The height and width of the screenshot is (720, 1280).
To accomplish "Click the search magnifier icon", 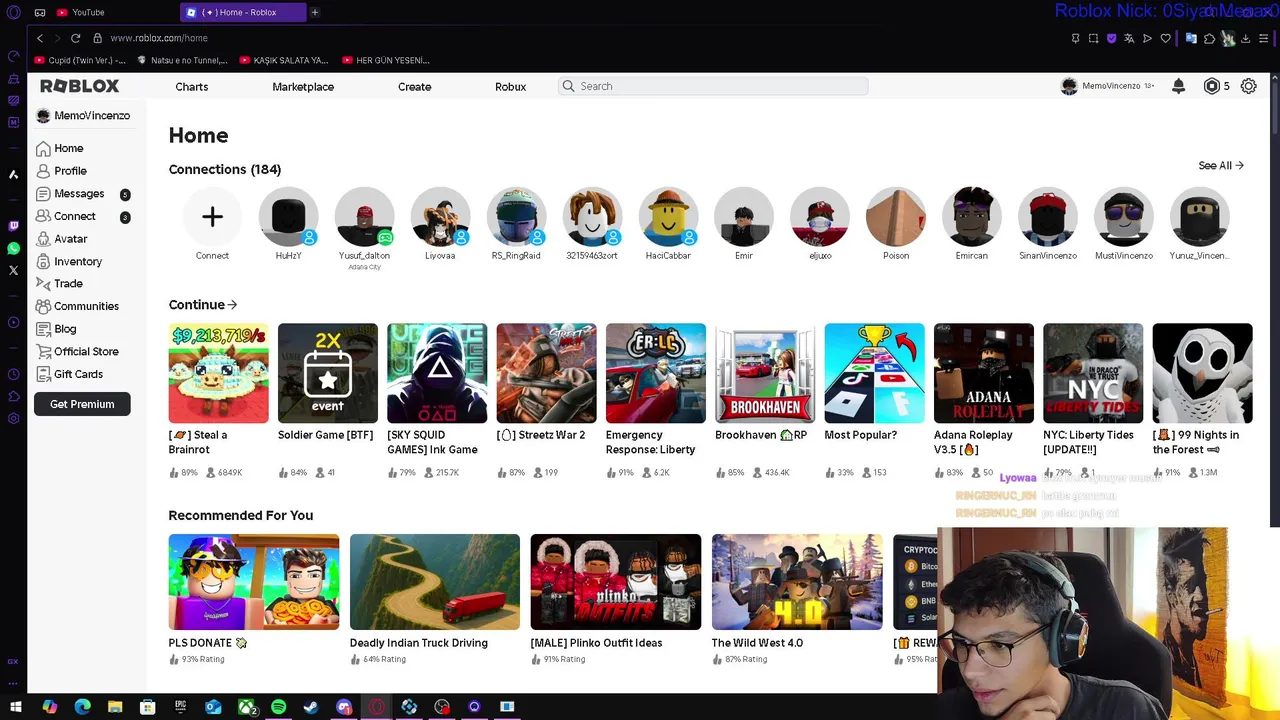I will 569,86.
